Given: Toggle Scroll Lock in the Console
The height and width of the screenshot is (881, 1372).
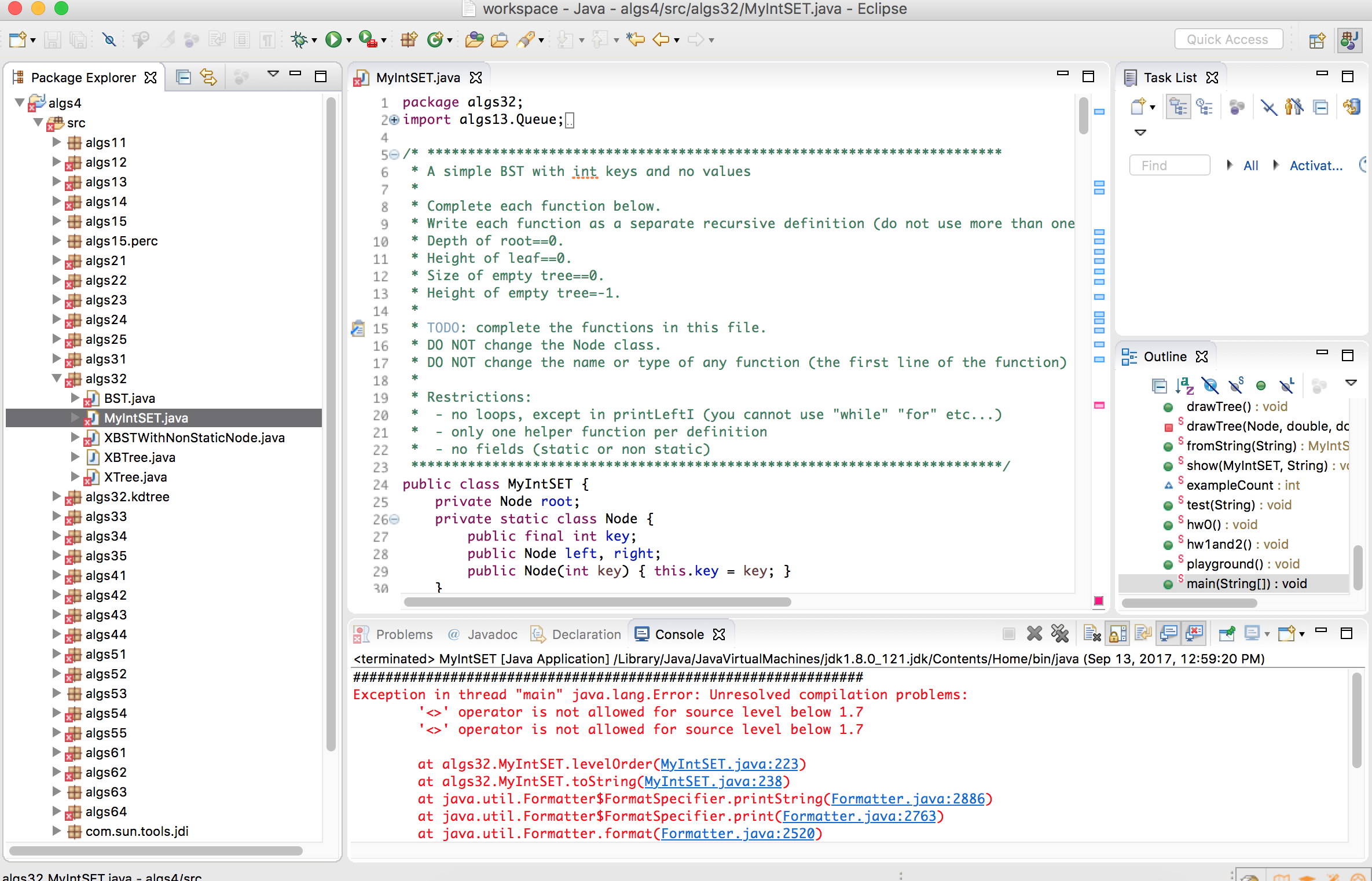Looking at the screenshot, I should click(x=1117, y=633).
